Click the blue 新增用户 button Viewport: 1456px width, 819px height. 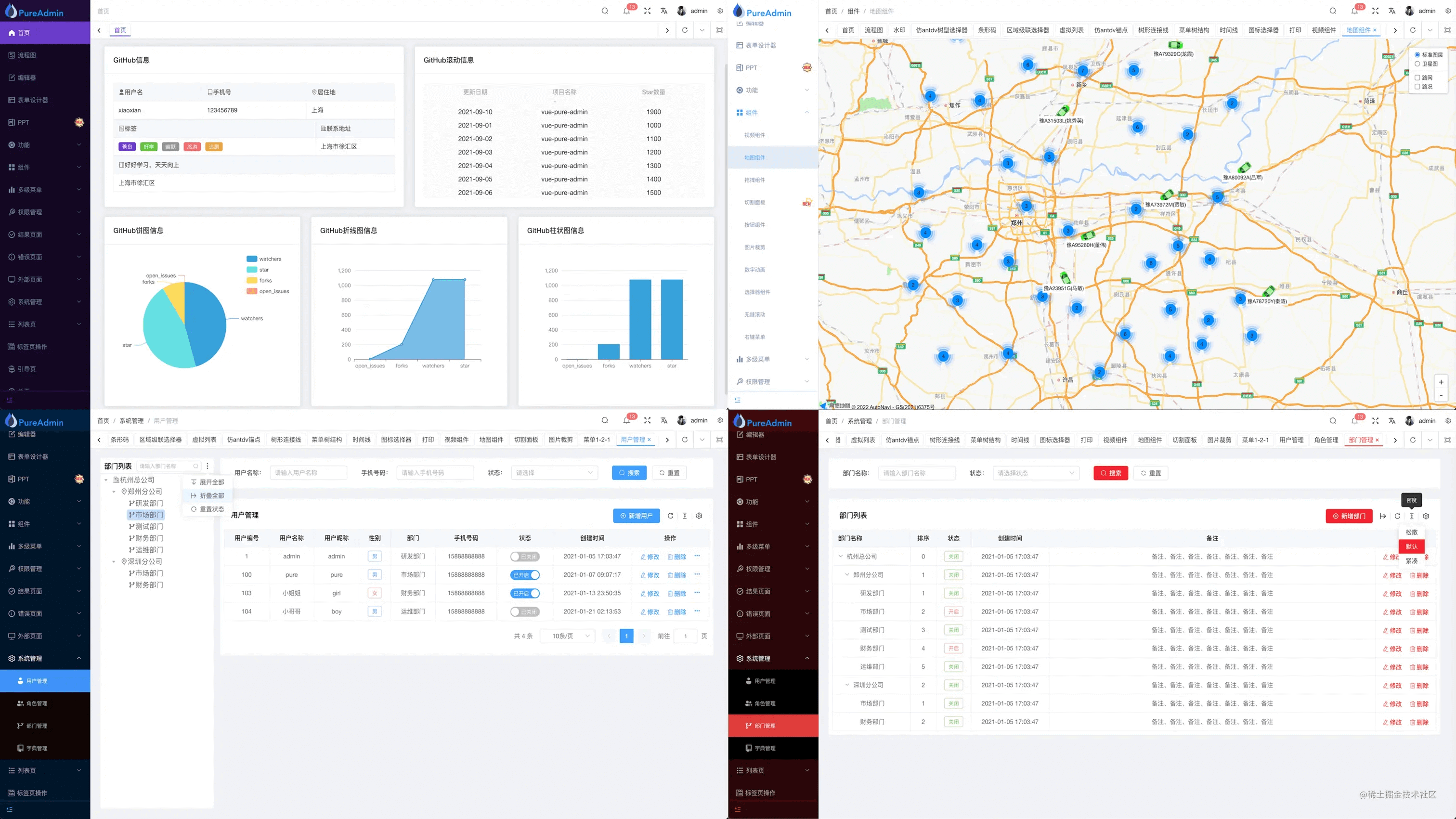(636, 516)
